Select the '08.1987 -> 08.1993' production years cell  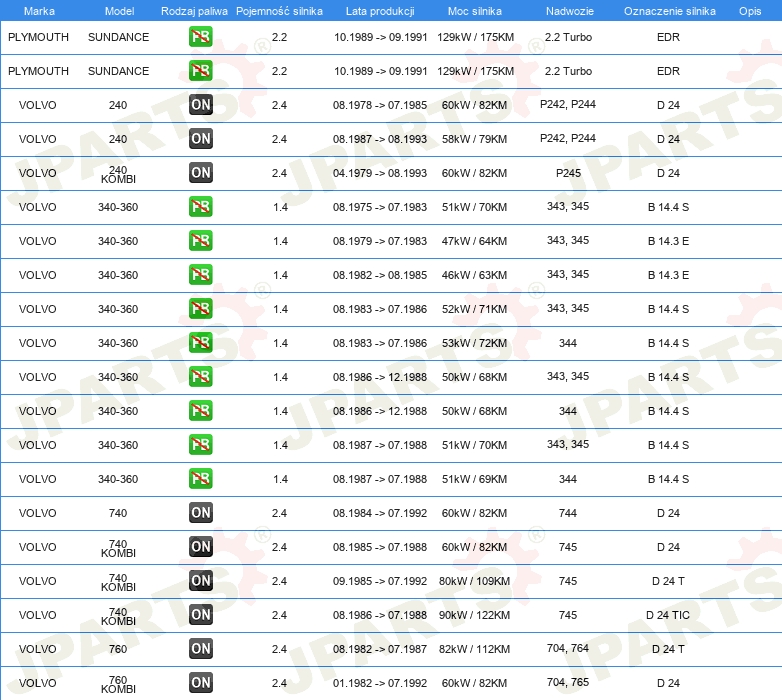click(380, 139)
